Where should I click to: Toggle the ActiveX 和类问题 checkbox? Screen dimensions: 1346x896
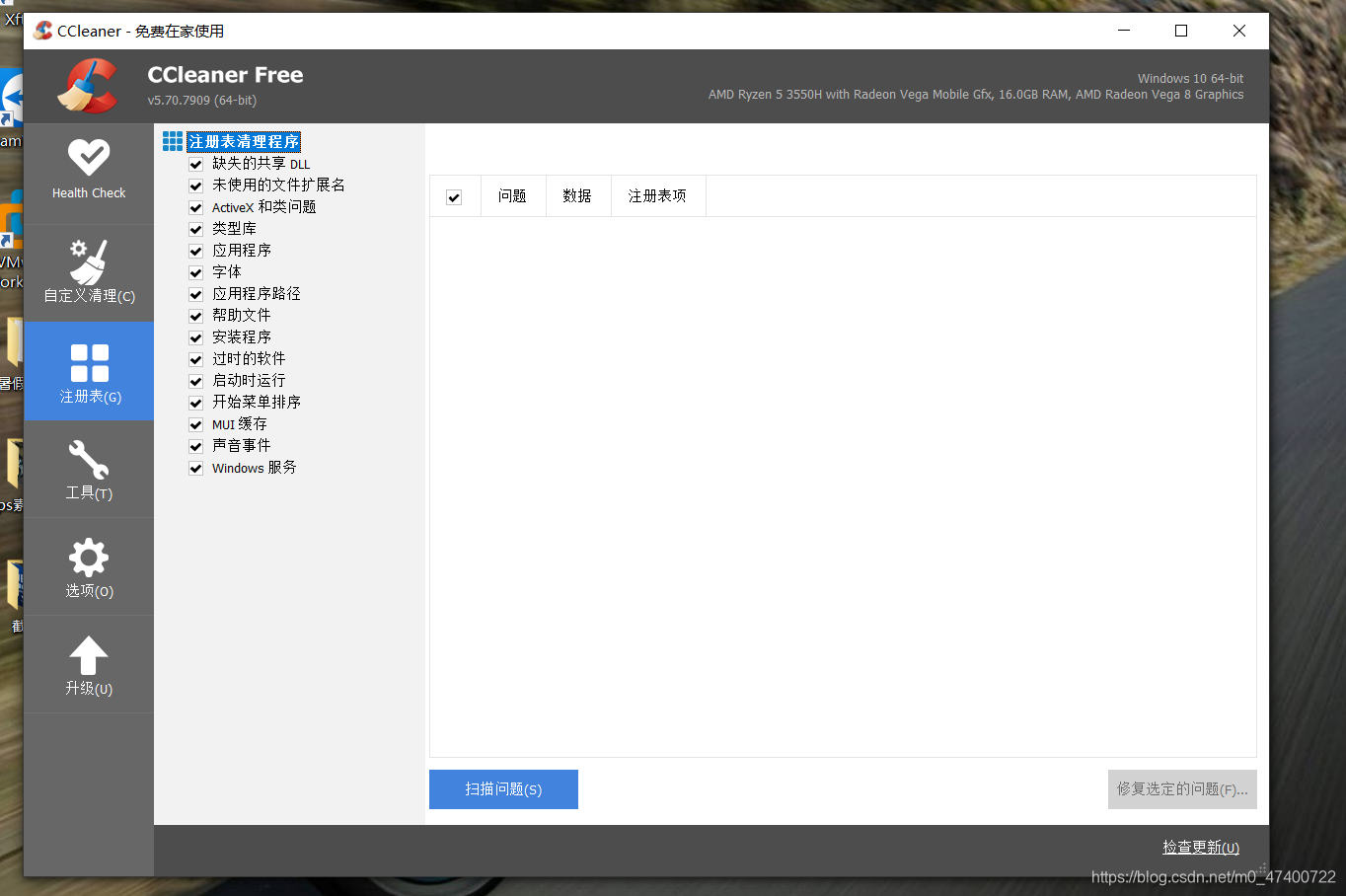pos(195,207)
